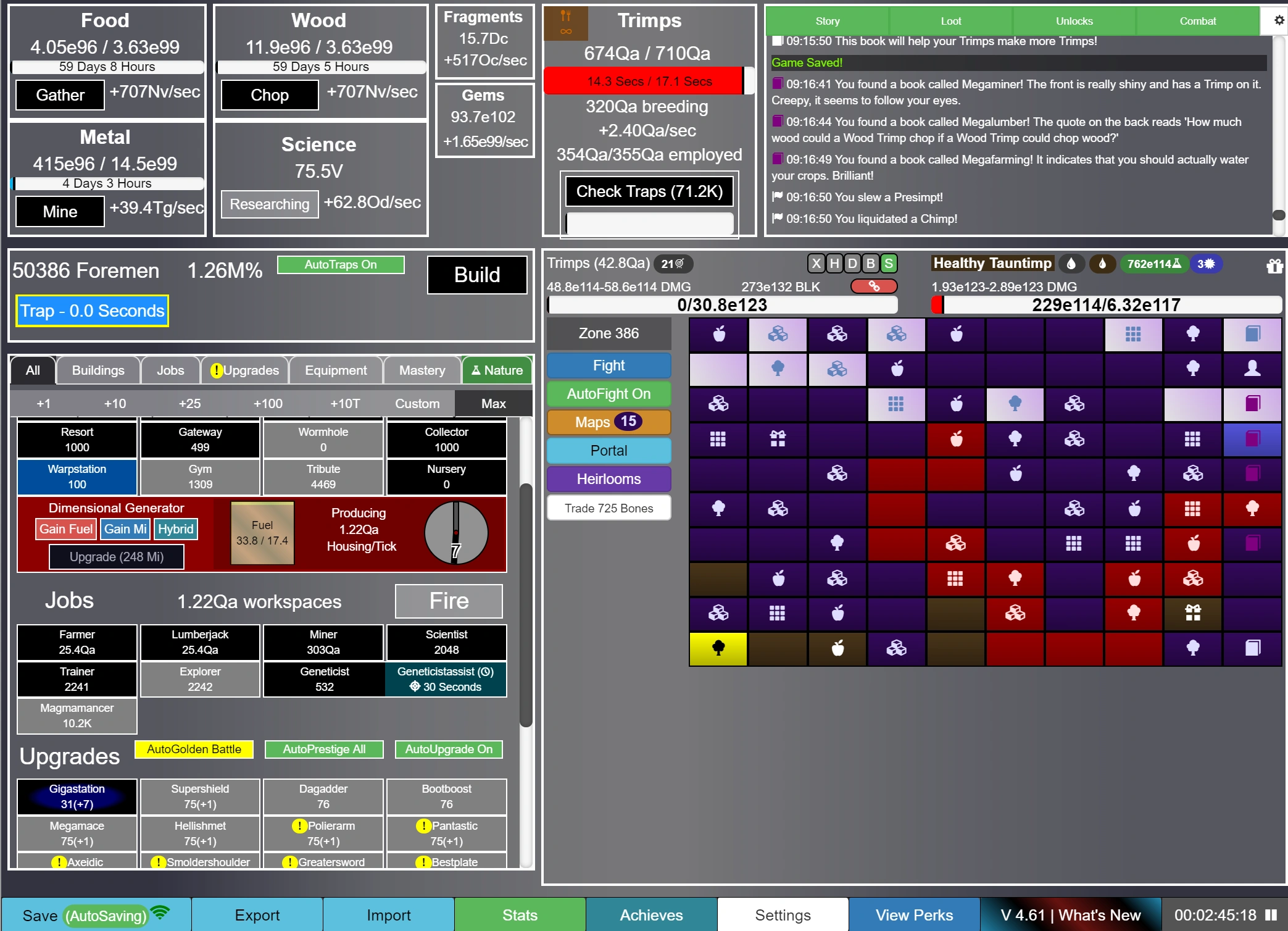Click the fork infinity icon on Trimps

565,23
